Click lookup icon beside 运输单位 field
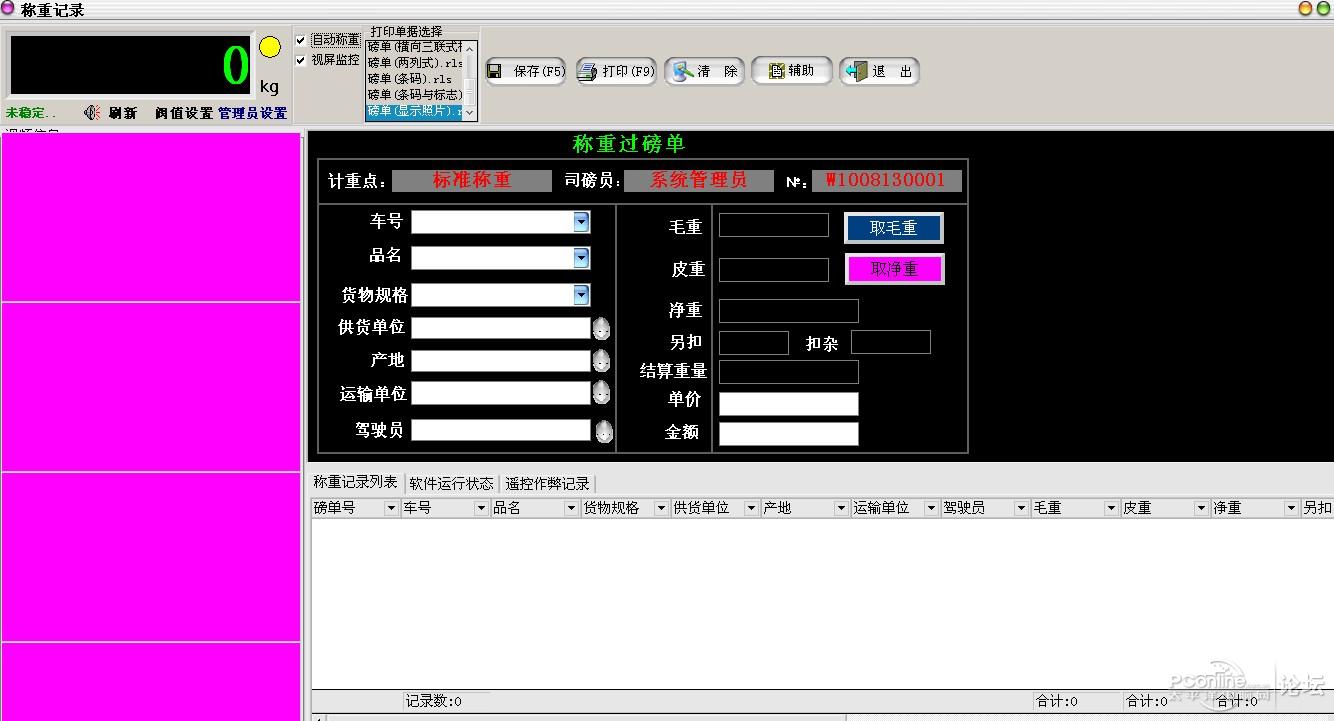The width and height of the screenshot is (1334, 721). [x=601, y=393]
